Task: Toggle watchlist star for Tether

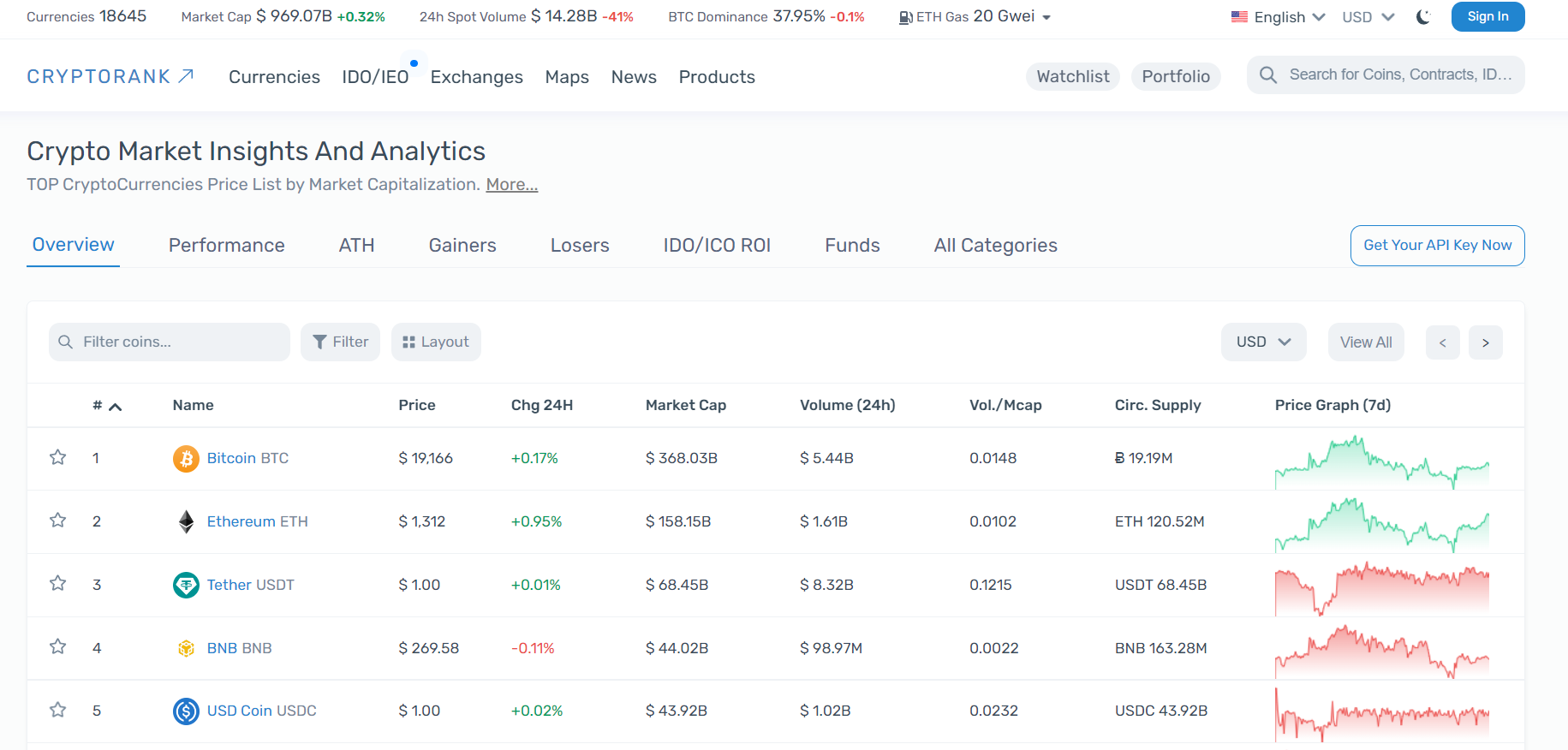Action: coord(58,583)
